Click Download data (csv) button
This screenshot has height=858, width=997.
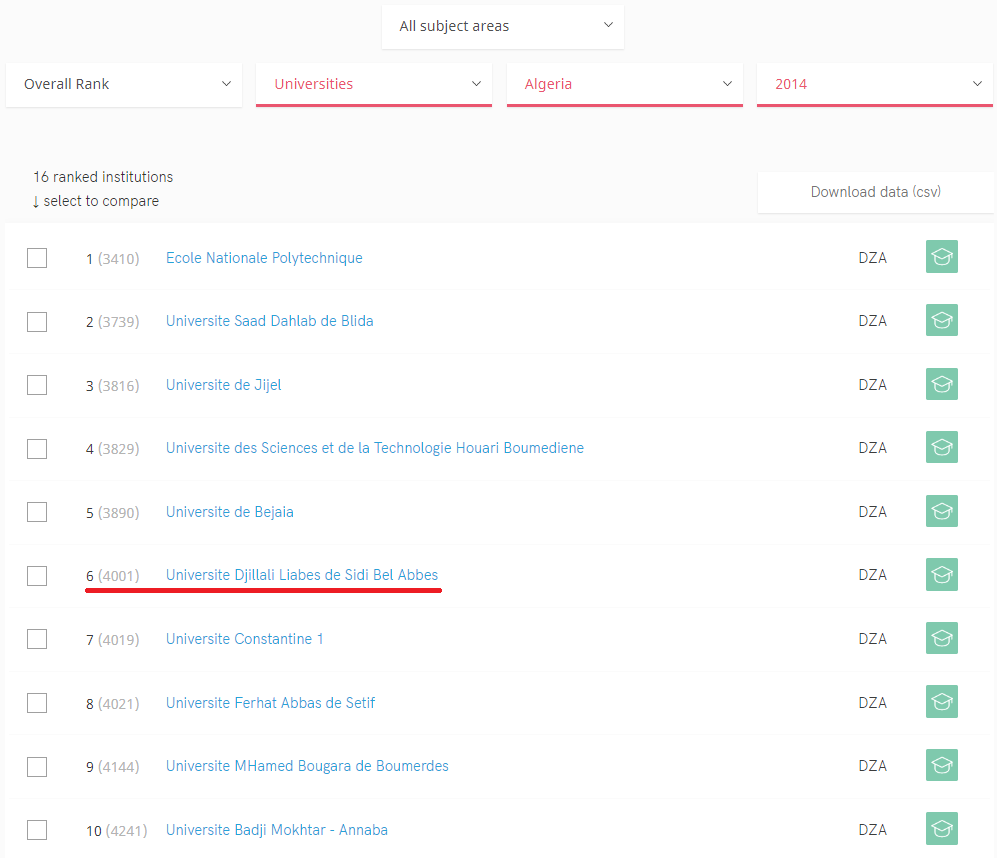pos(876,192)
